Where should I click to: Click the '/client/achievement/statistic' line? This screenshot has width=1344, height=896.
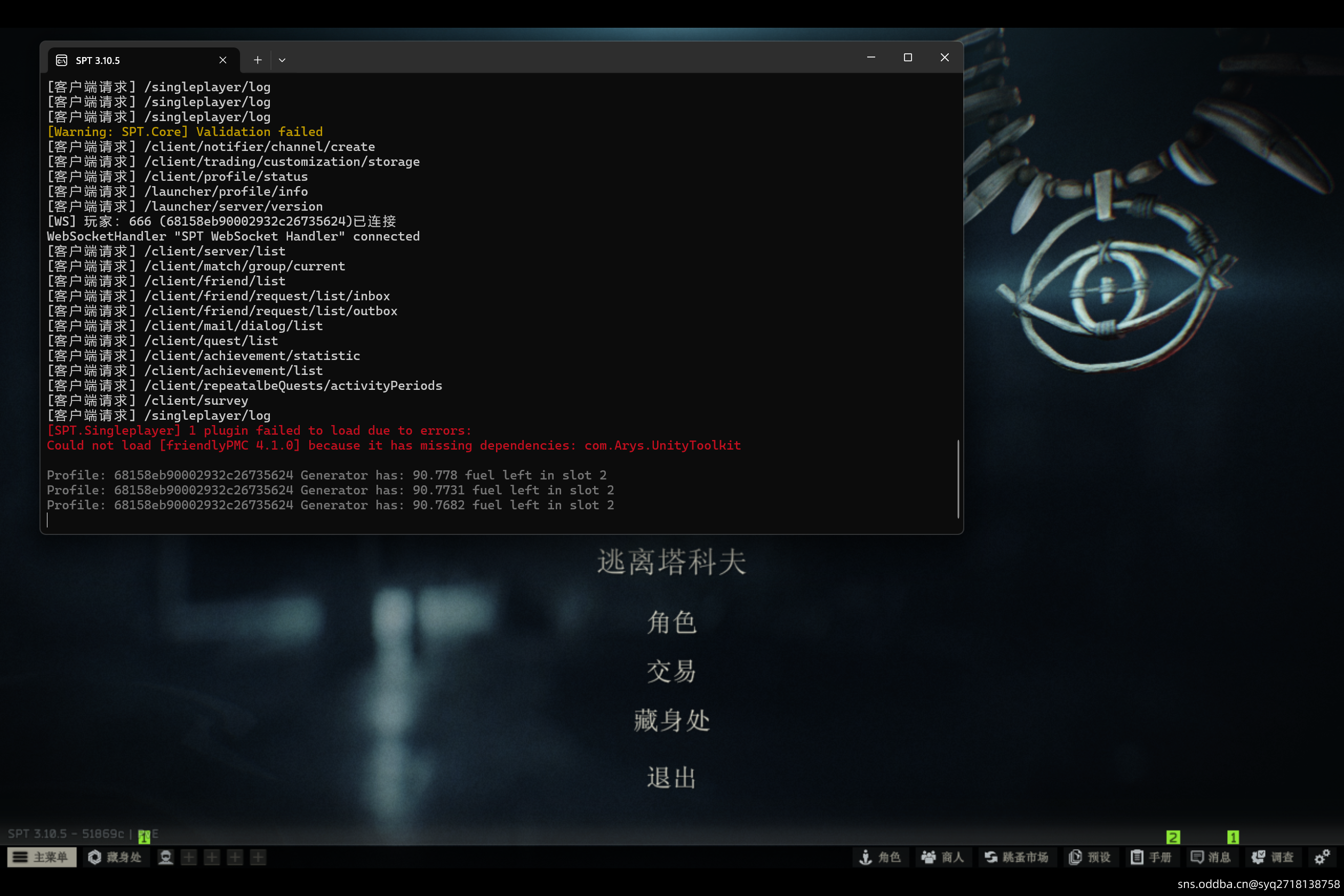pyautogui.click(x=203, y=356)
